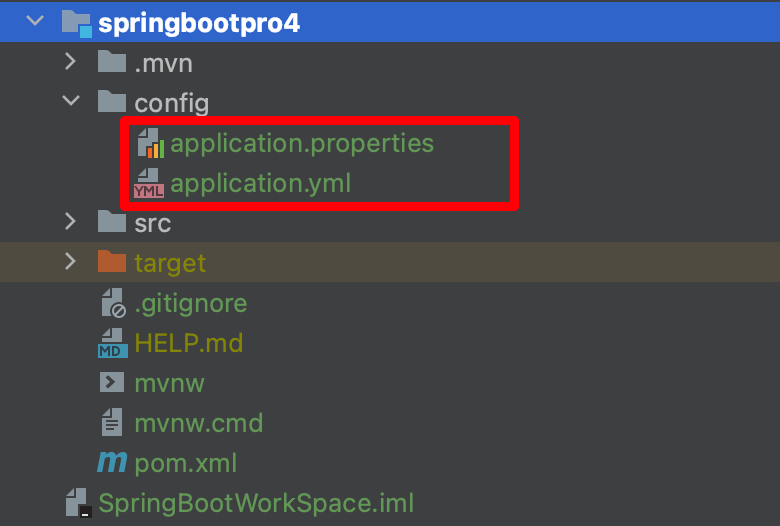The image size is (780, 526).
Task: Collapse the config folder chevron
Action: coord(71,101)
